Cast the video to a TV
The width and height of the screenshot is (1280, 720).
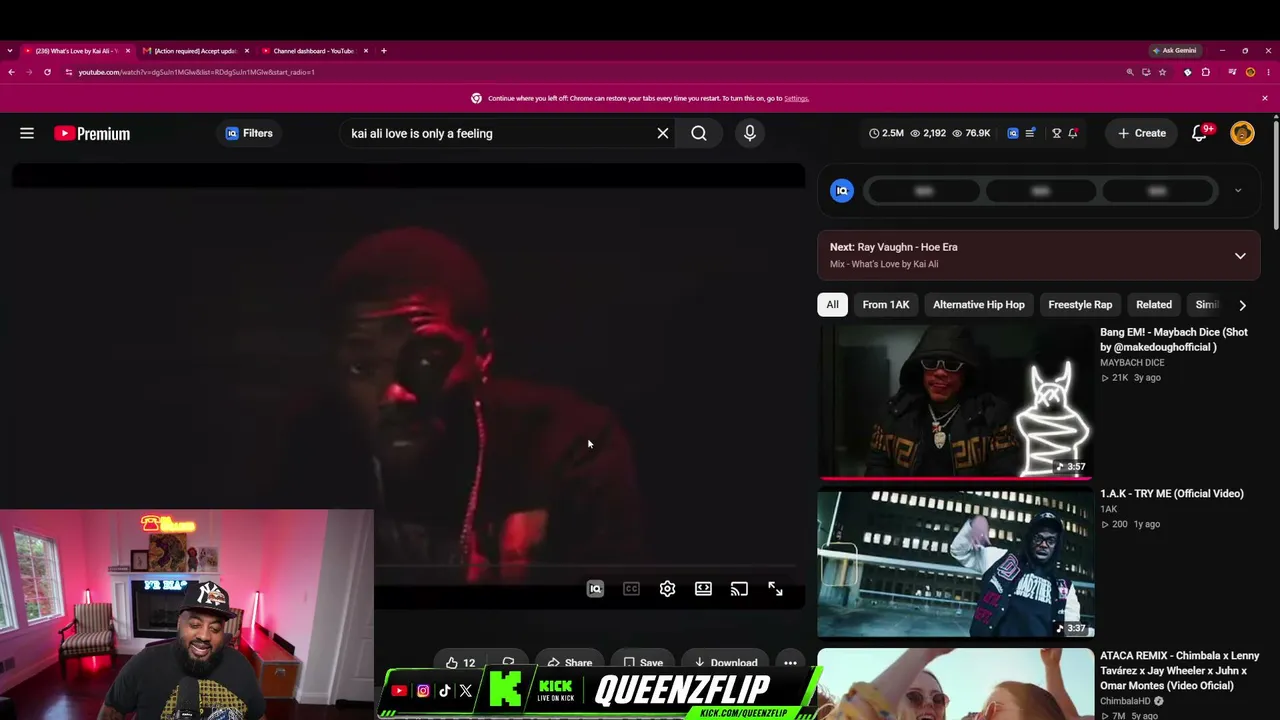point(739,589)
